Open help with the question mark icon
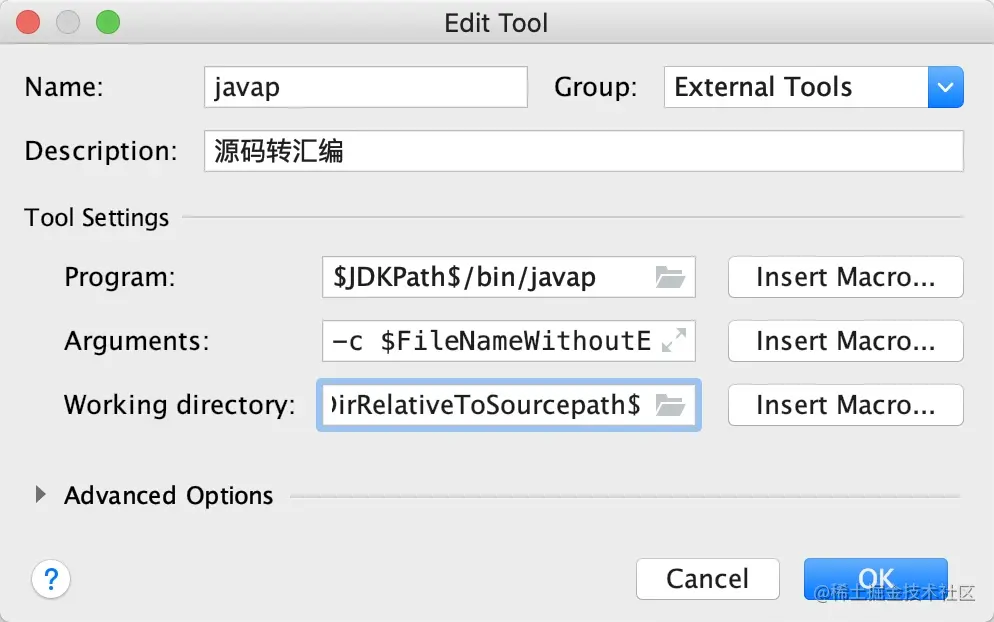 tap(52, 578)
